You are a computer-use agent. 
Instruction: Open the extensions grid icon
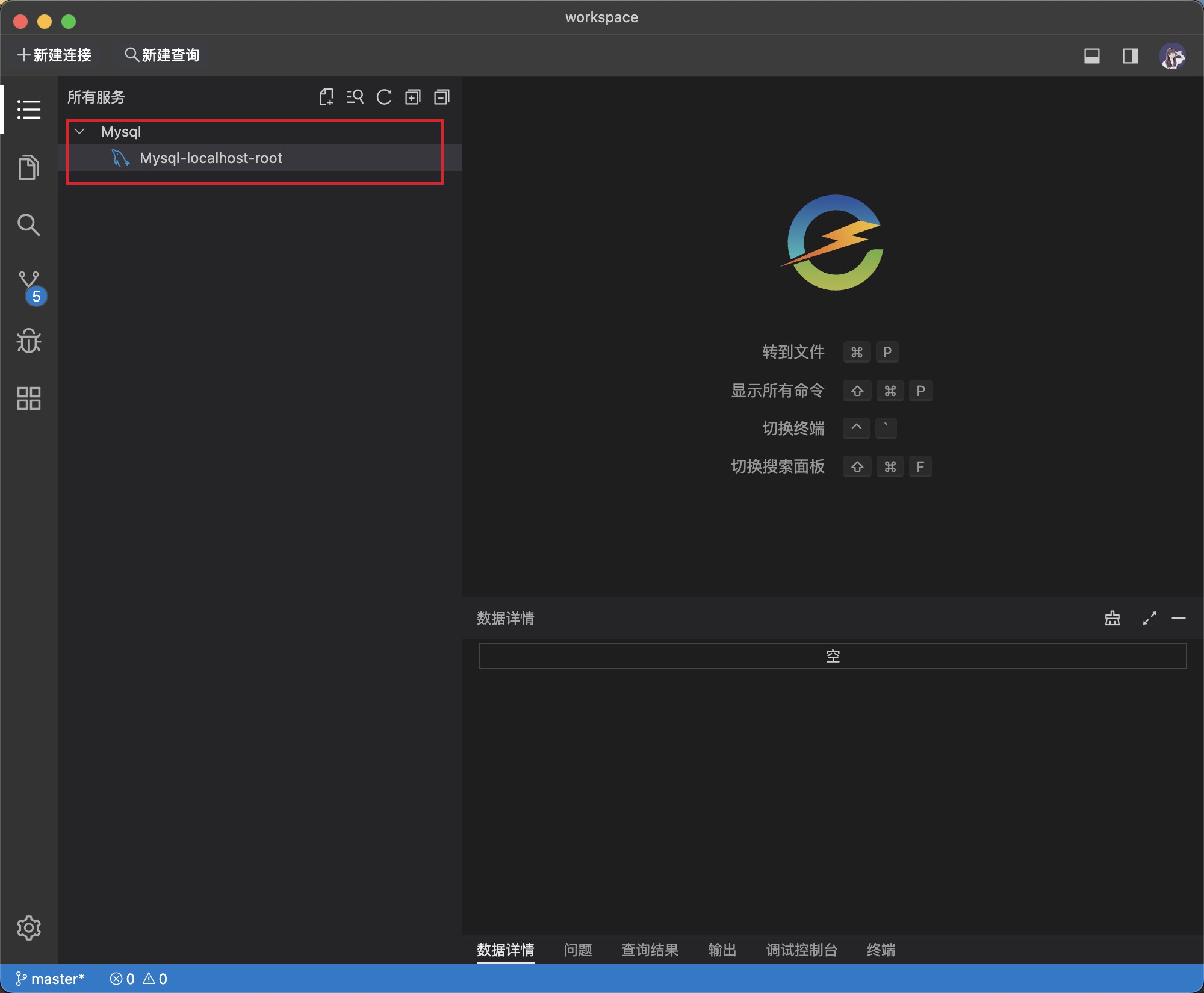pos(28,398)
